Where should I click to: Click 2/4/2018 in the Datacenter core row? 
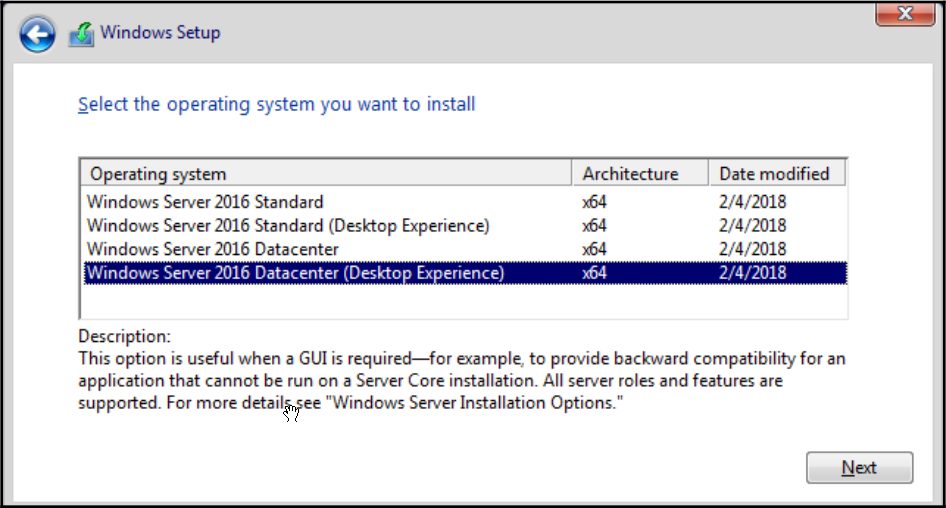[752, 249]
